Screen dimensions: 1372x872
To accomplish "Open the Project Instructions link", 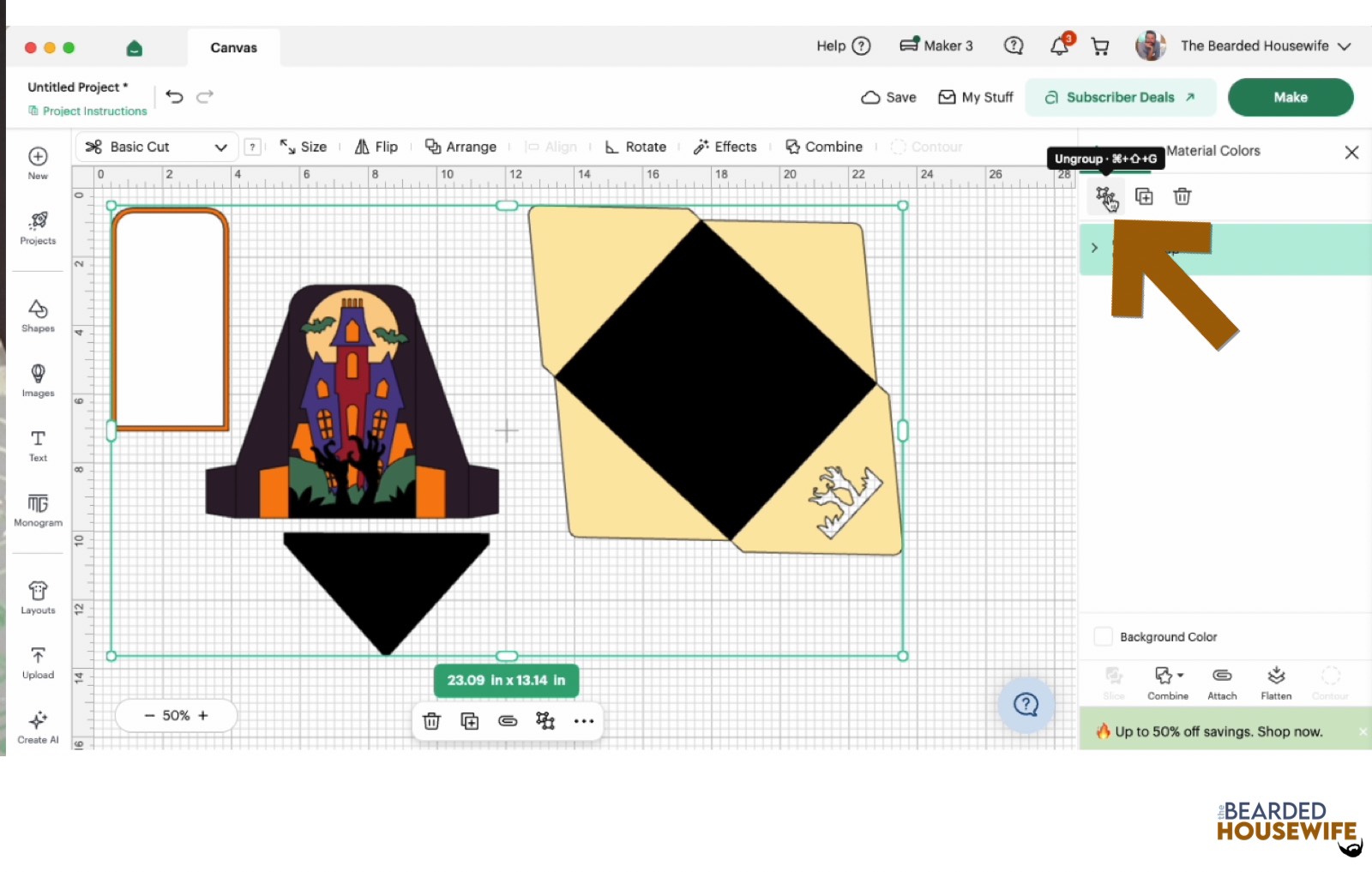I will point(87,111).
